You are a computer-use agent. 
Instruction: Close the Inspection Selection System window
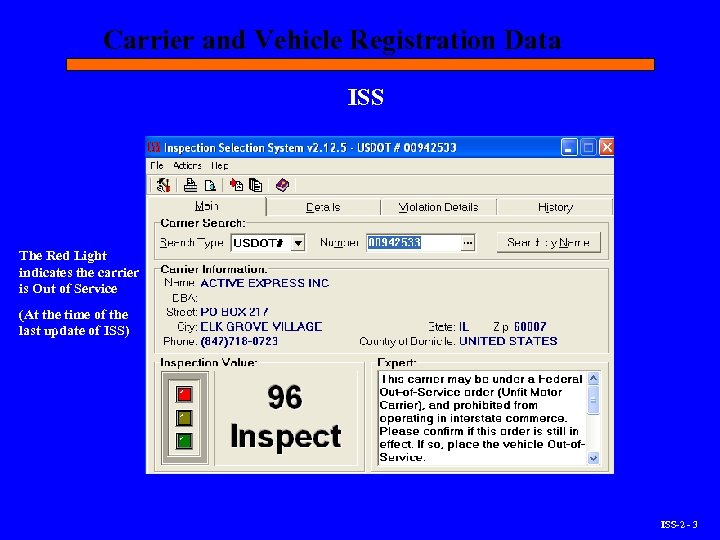click(x=607, y=147)
